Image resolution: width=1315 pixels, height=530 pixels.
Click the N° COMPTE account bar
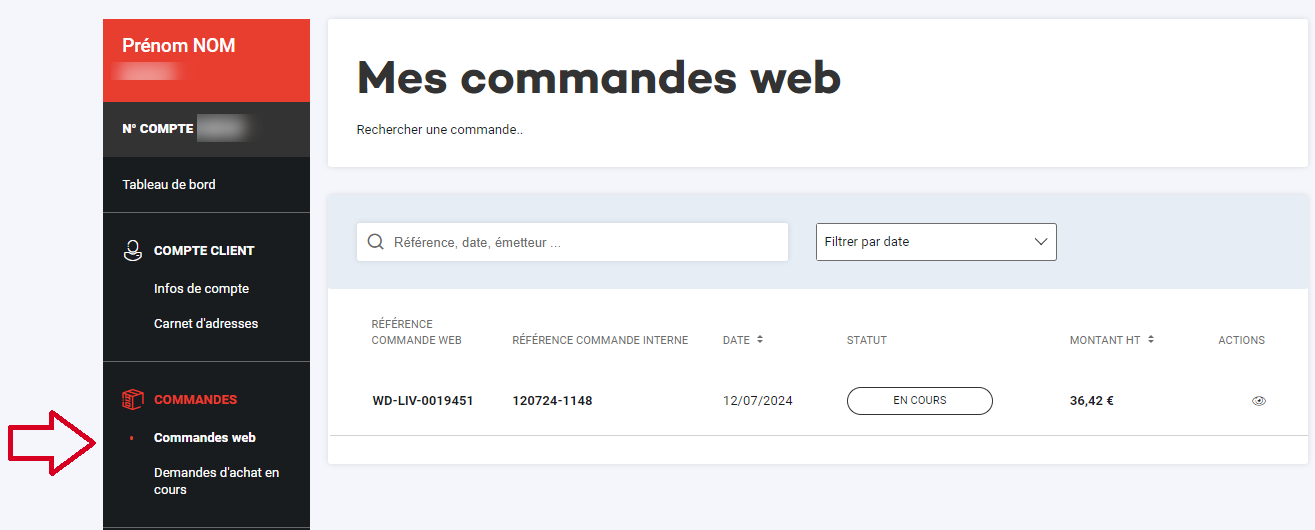[x=206, y=129]
